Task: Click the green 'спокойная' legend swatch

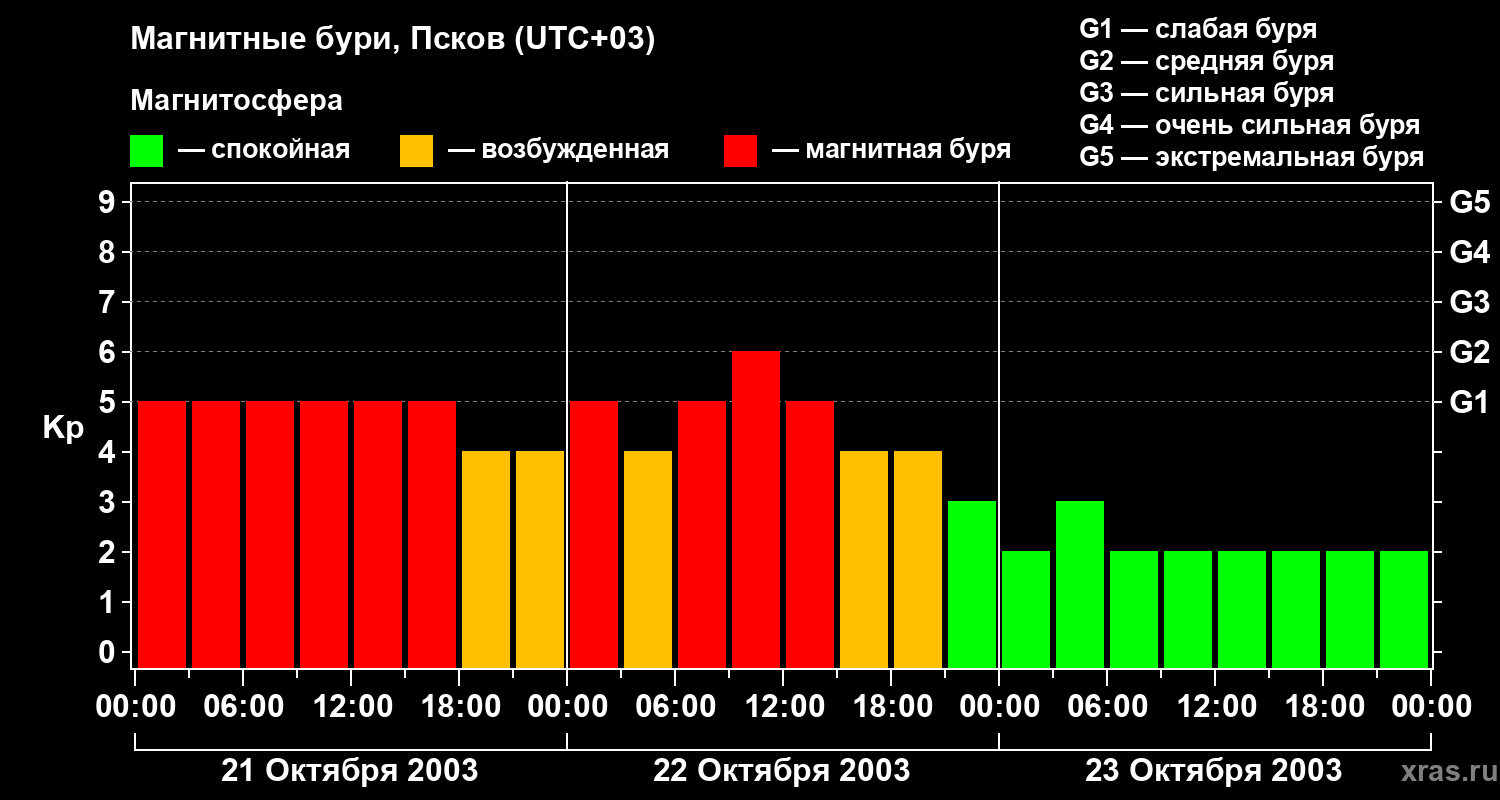Action: click(146, 151)
